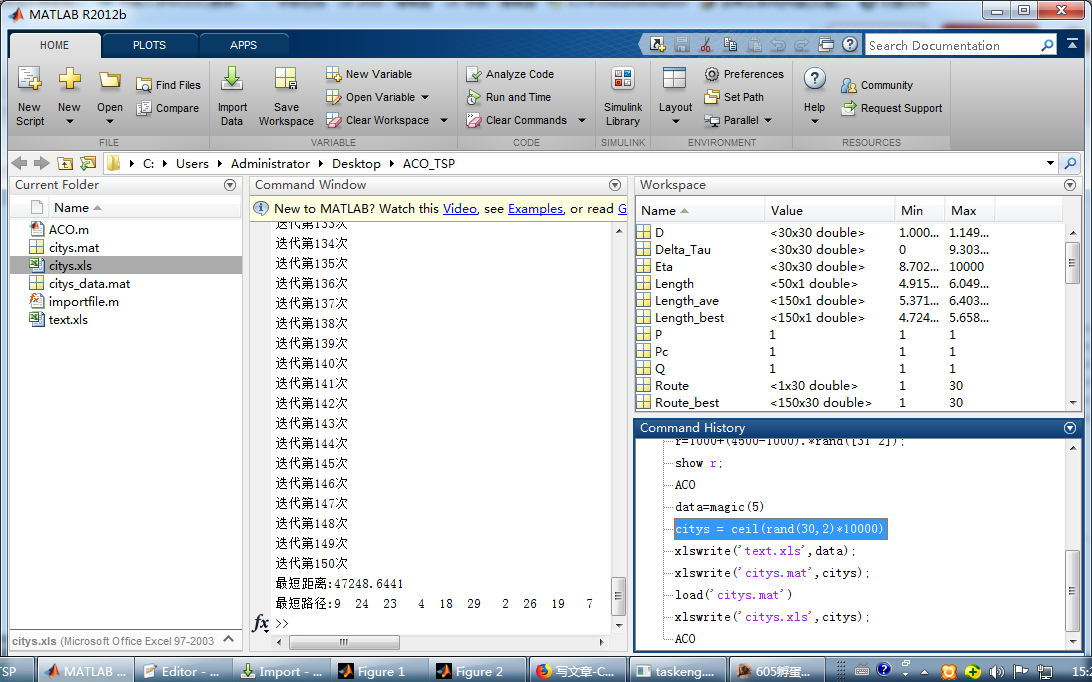Click Administrator in the address path

pos(270,164)
